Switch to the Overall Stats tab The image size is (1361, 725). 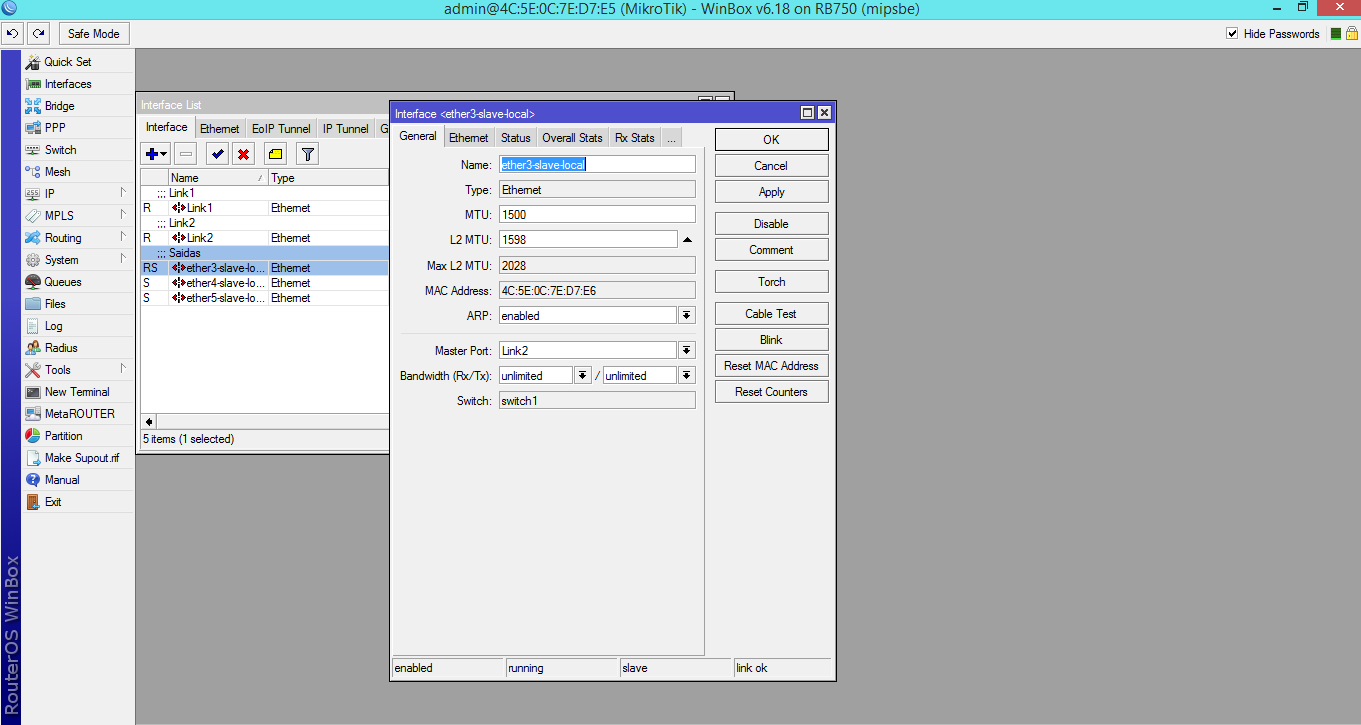(573, 138)
